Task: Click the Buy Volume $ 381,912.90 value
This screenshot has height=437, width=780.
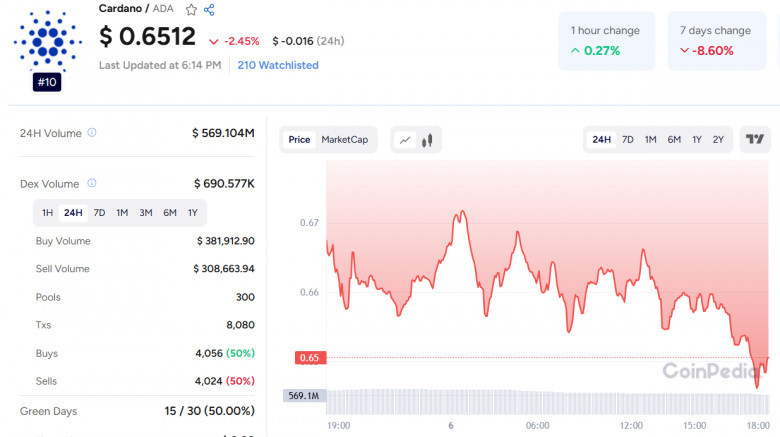Action: pyautogui.click(x=225, y=241)
